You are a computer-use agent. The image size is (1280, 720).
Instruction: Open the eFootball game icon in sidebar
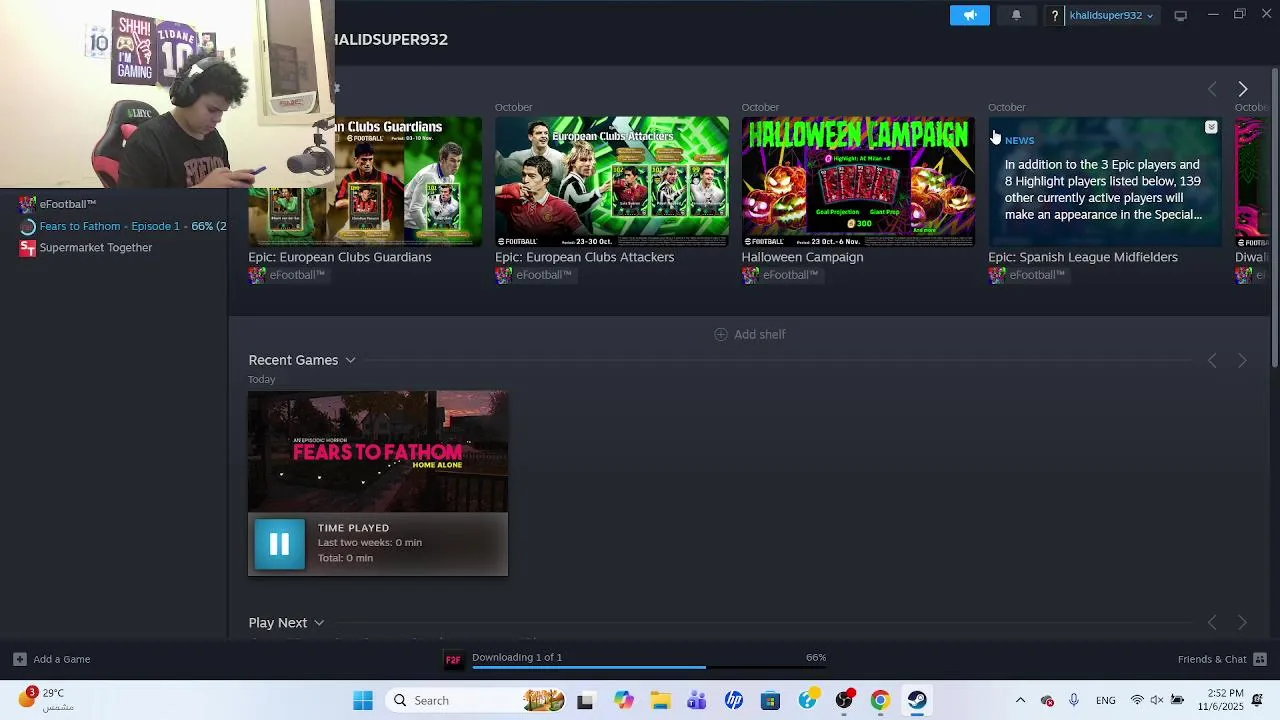(27, 204)
